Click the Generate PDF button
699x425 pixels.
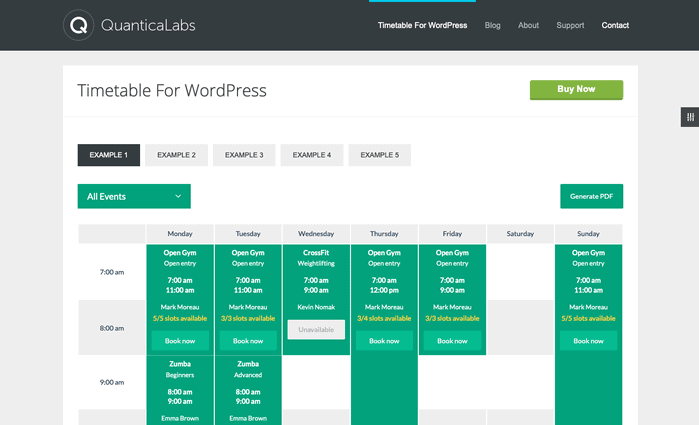pyautogui.click(x=592, y=196)
